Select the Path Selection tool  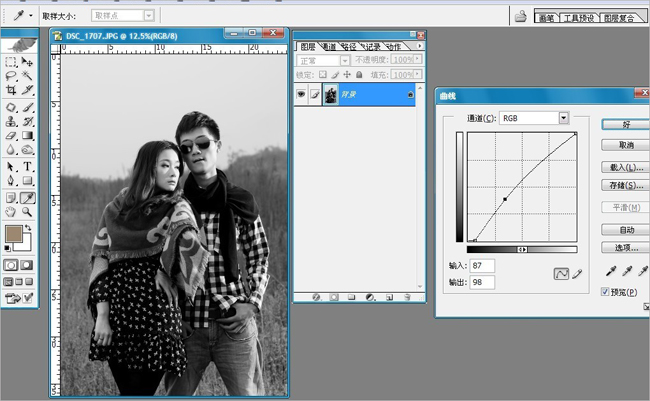point(11,167)
